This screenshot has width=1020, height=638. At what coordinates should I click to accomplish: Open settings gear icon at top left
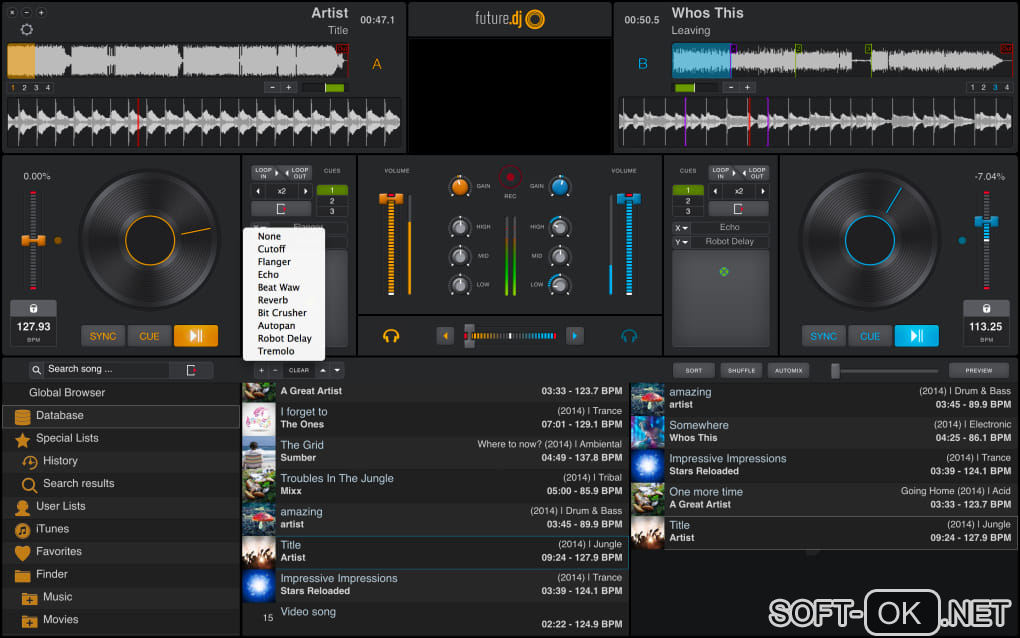(x=27, y=30)
